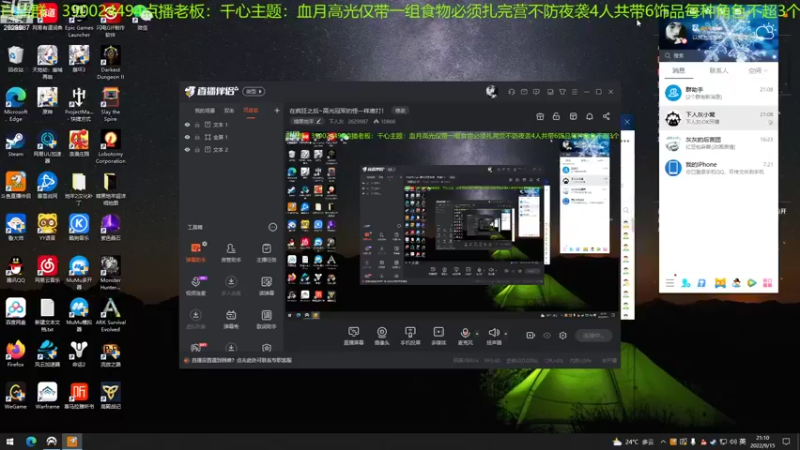Lock the 文本 2 source
Viewport: 800px width, 450px height.
pyautogui.click(x=197, y=150)
